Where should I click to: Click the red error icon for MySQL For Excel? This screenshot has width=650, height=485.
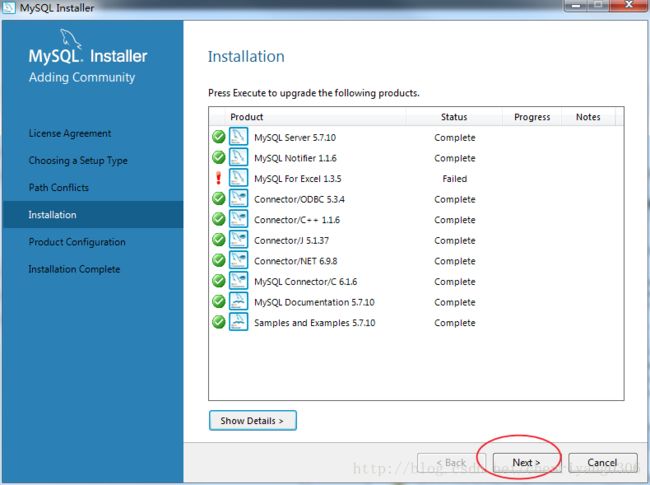coord(218,178)
